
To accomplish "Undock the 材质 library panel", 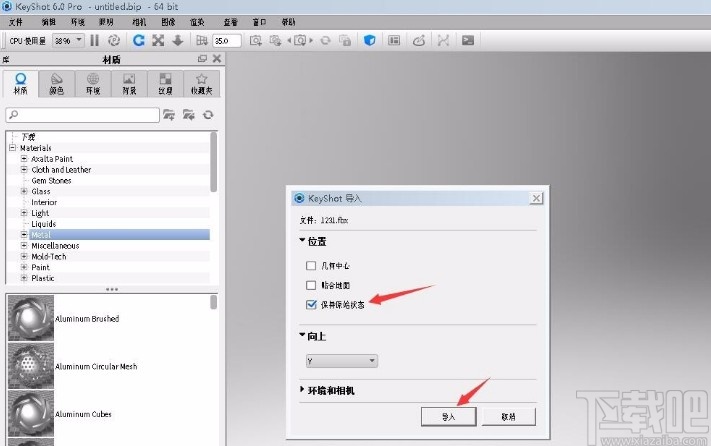I will 202,58.
